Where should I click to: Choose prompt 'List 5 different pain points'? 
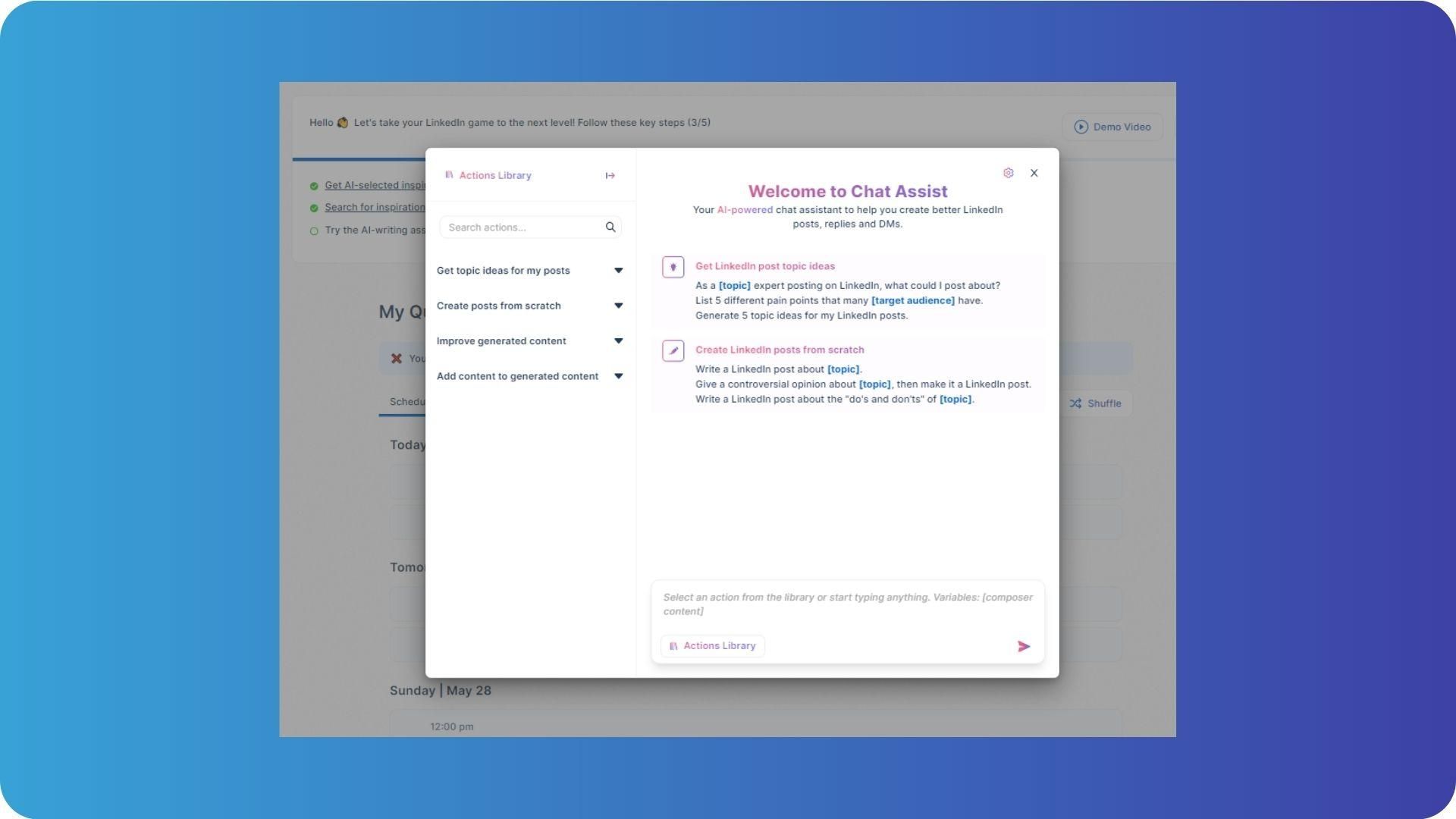[839, 300]
